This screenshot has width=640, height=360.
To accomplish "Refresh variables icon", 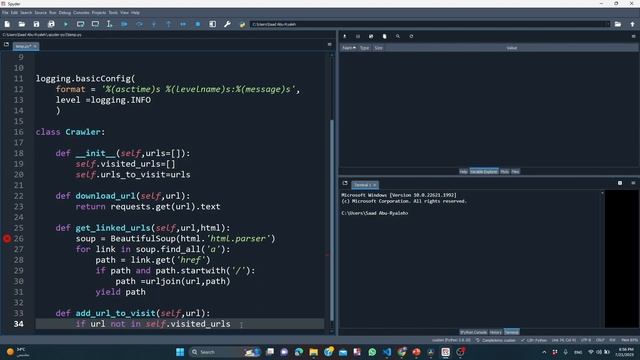I will (x=411, y=36).
